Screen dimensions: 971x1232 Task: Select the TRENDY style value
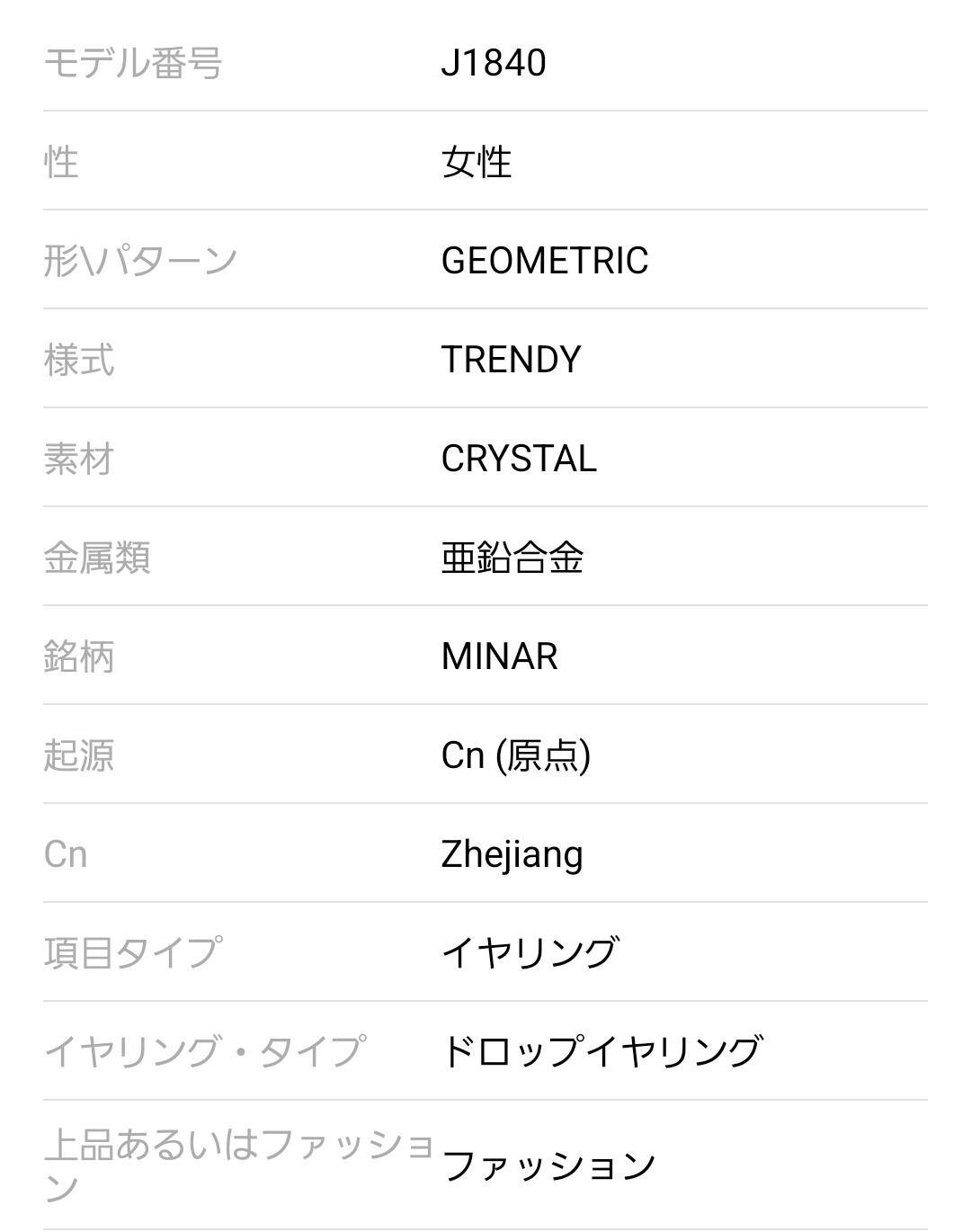point(511,360)
